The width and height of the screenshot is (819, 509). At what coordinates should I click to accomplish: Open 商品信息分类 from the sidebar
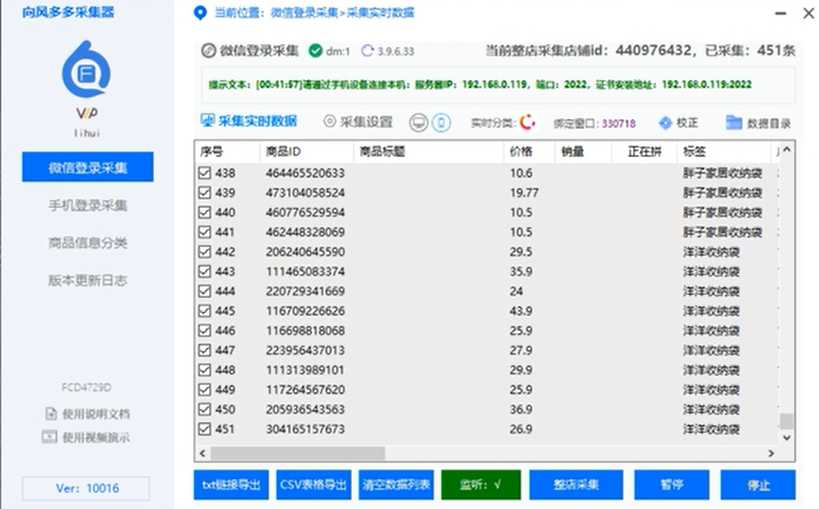88,243
